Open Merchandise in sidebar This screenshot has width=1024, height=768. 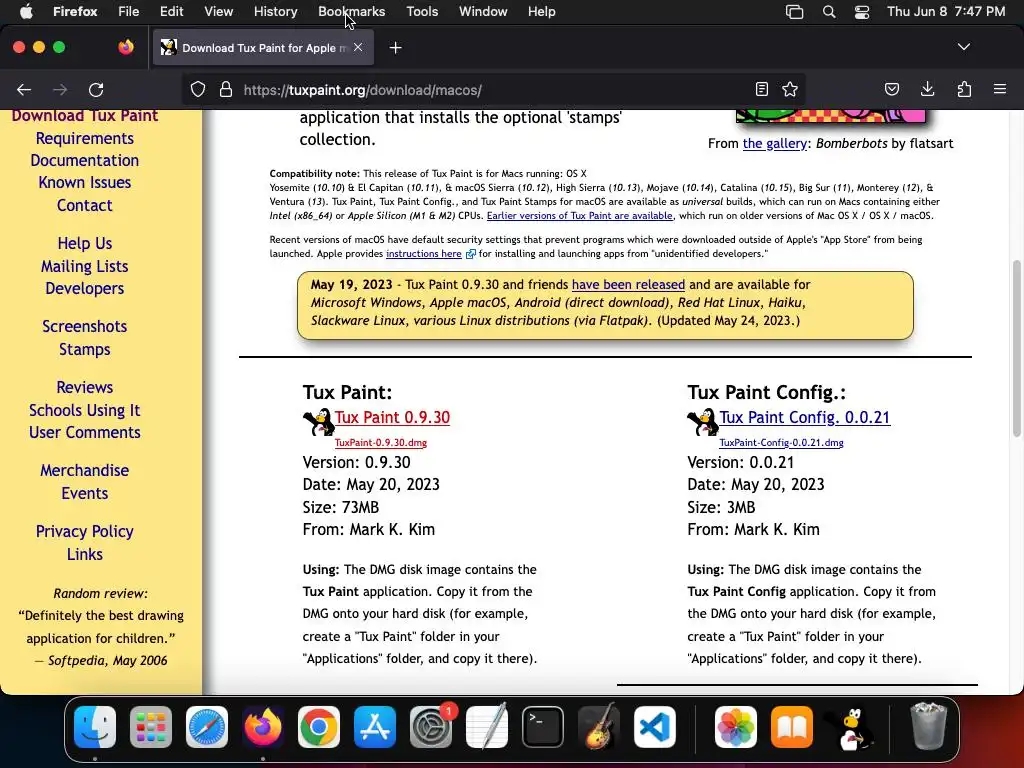[85, 471]
